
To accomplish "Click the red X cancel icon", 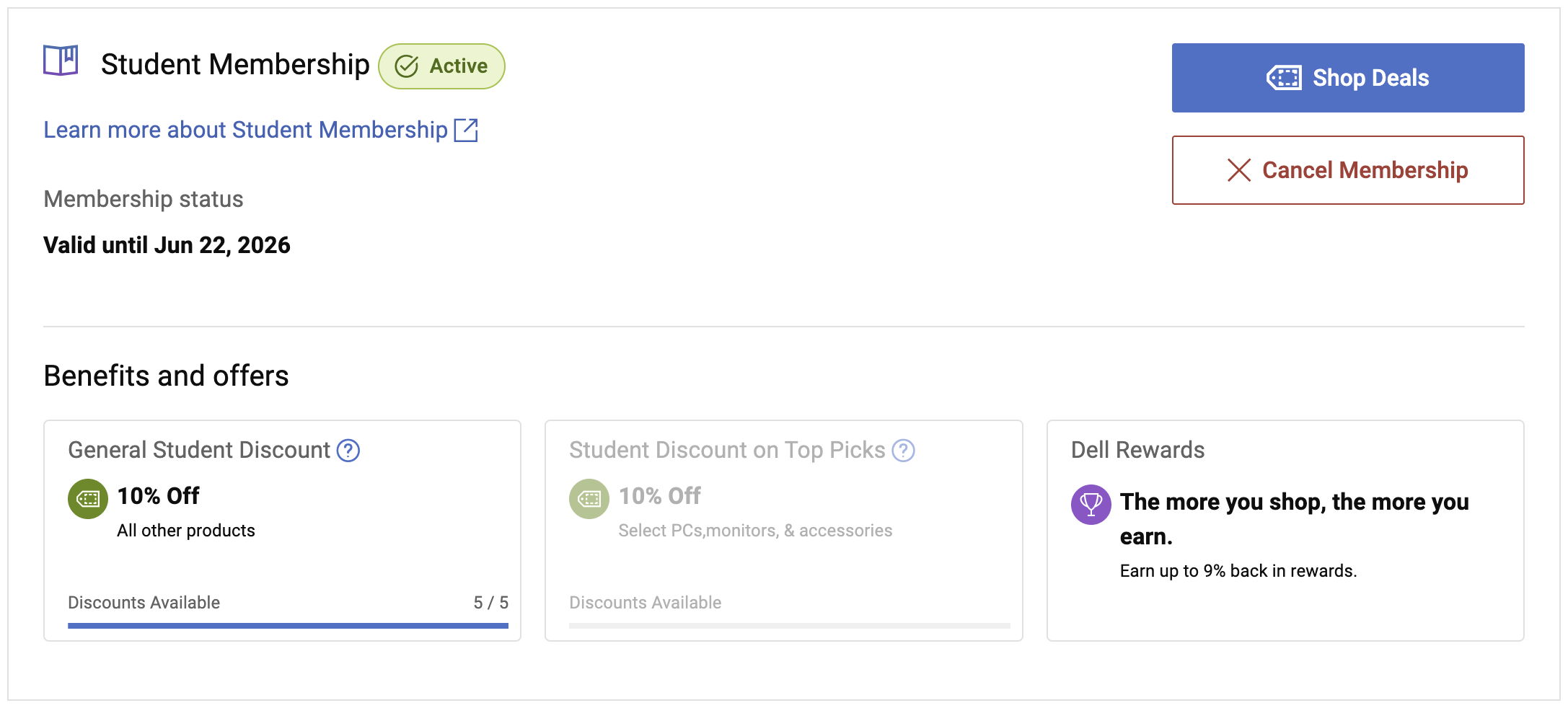I will pos(1239,170).
